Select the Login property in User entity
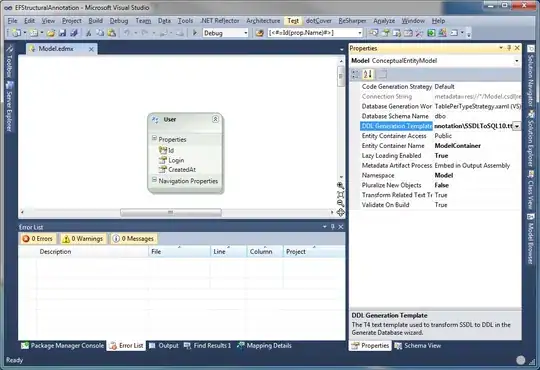540x370 pixels. (176, 160)
